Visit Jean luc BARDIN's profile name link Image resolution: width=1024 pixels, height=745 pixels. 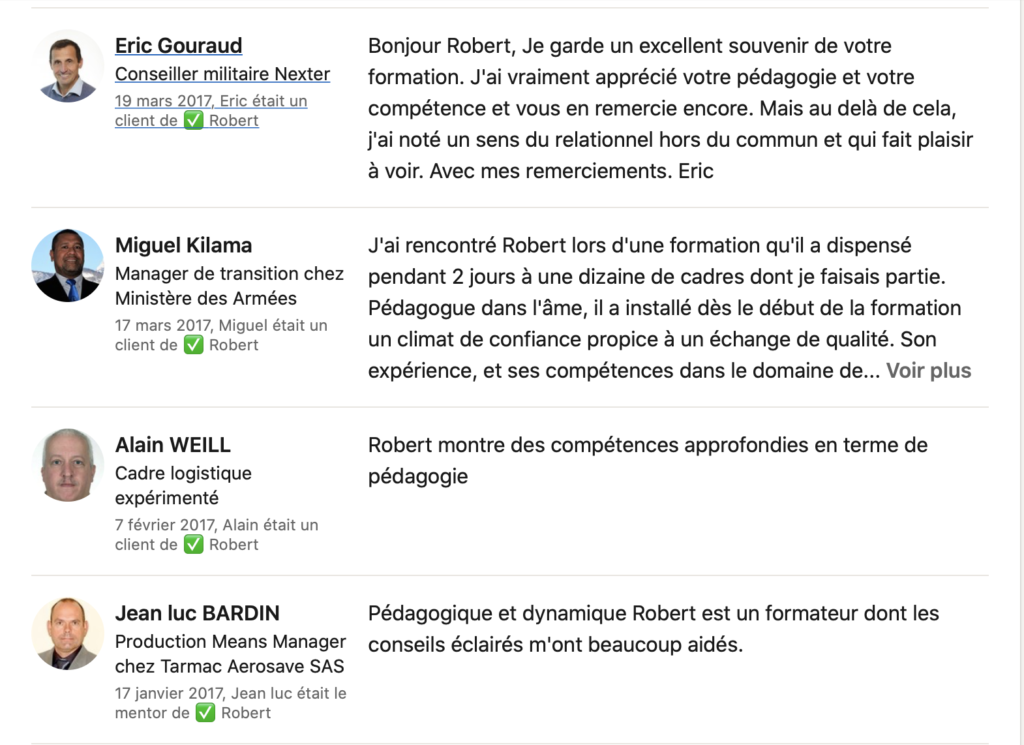click(x=197, y=614)
